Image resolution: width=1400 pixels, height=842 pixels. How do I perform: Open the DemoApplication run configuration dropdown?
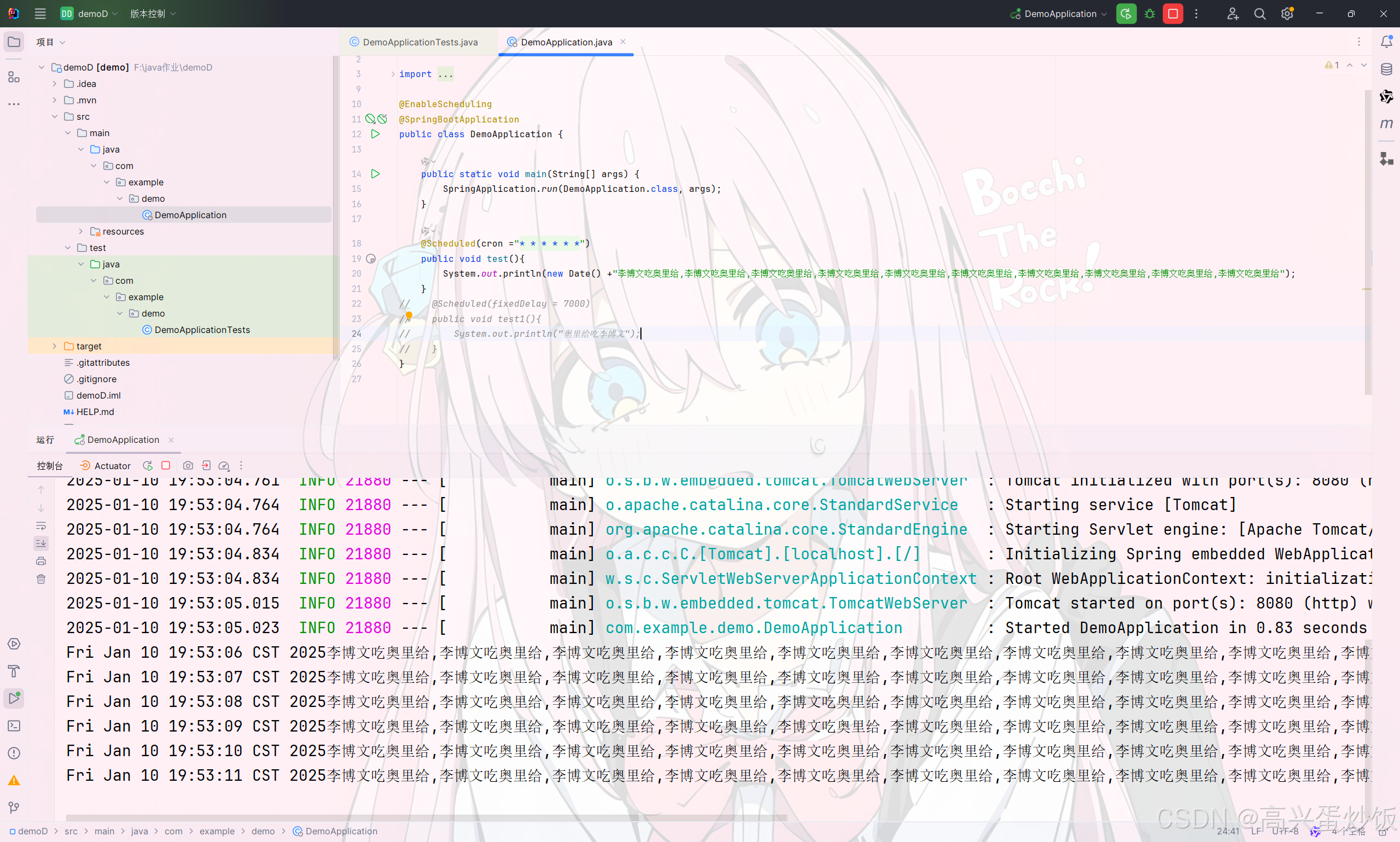point(1059,14)
